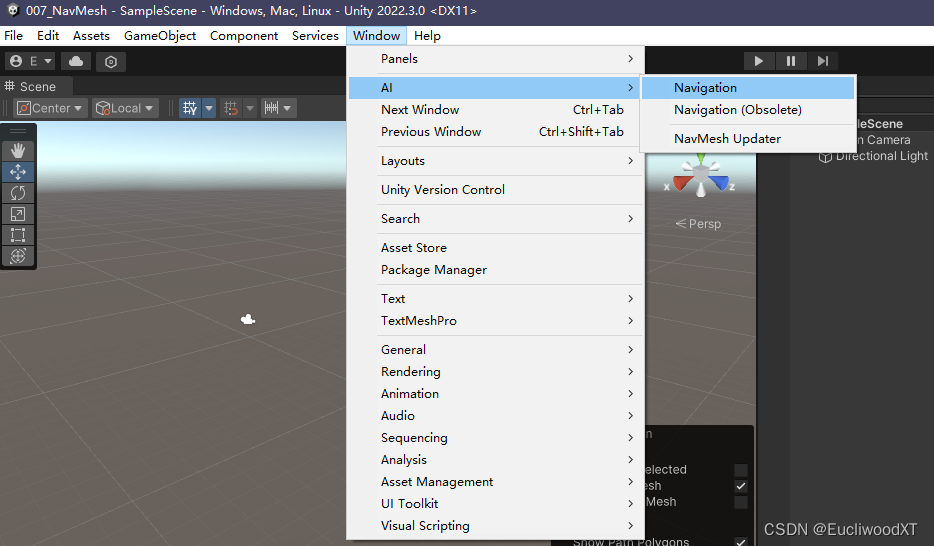Toggle the unchecked 'Mesh' overlay checkbox
This screenshot has width=934, height=546.
(x=740, y=503)
